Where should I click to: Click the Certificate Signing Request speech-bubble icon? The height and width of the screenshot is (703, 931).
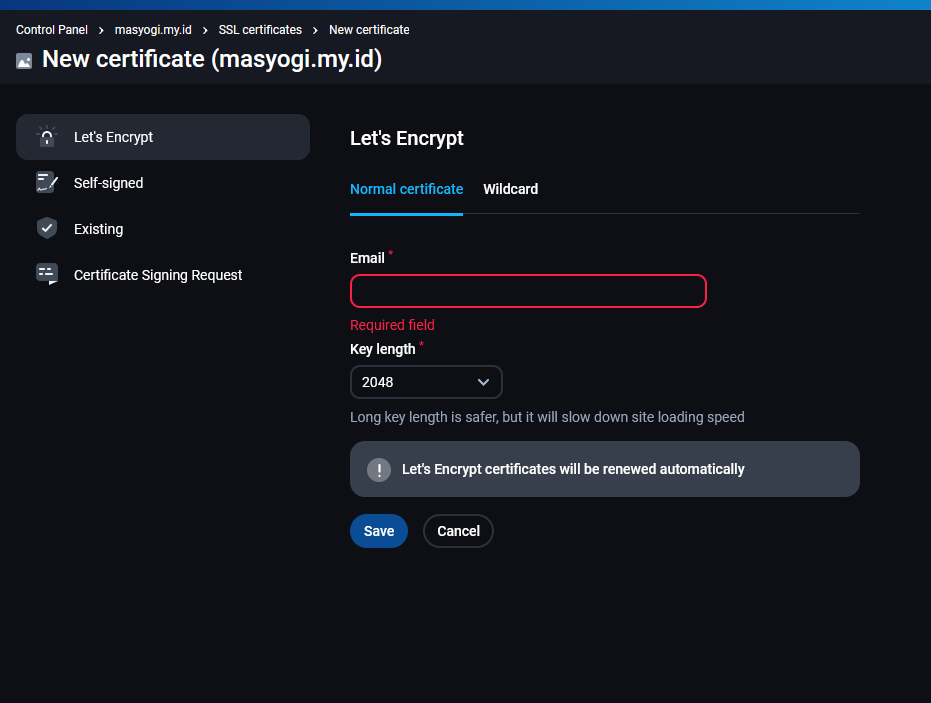pyautogui.click(x=46, y=275)
